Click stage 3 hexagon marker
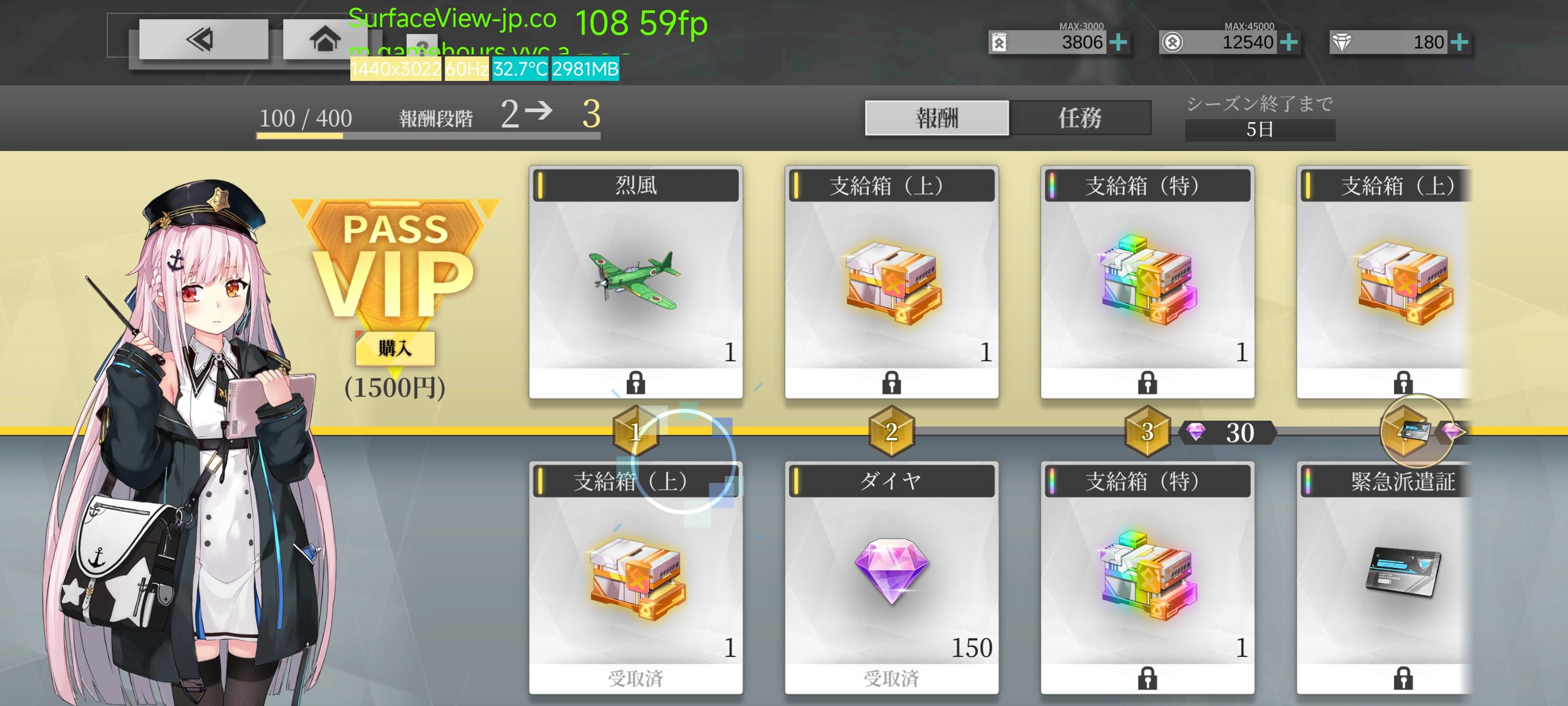The image size is (1568, 706). pyautogui.click(x=1148, y=431)
